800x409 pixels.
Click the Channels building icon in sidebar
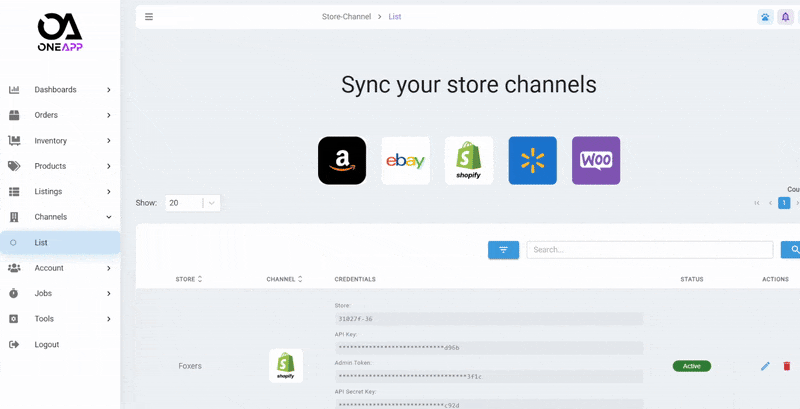pyautogui.click(x=14, y=217)
